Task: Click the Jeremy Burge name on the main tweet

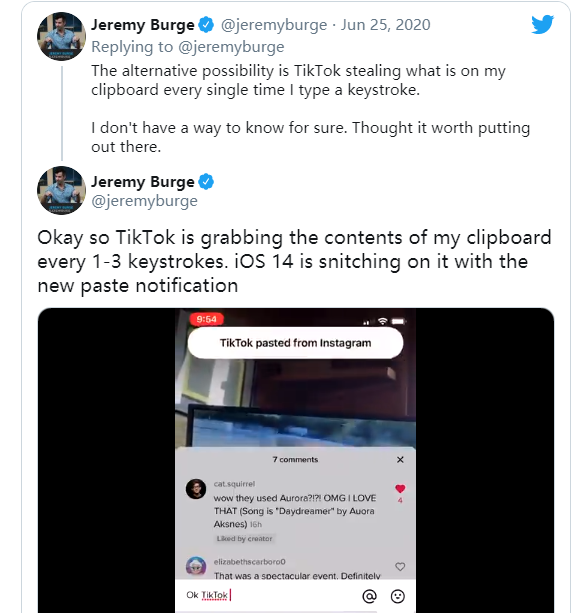Action: (x=143, y=182)
